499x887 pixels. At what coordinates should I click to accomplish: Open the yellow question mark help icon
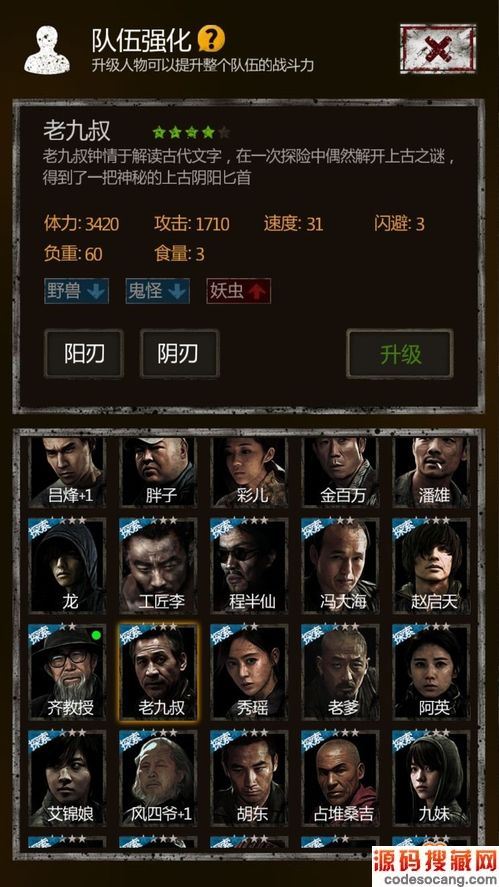tap(211, 39)
